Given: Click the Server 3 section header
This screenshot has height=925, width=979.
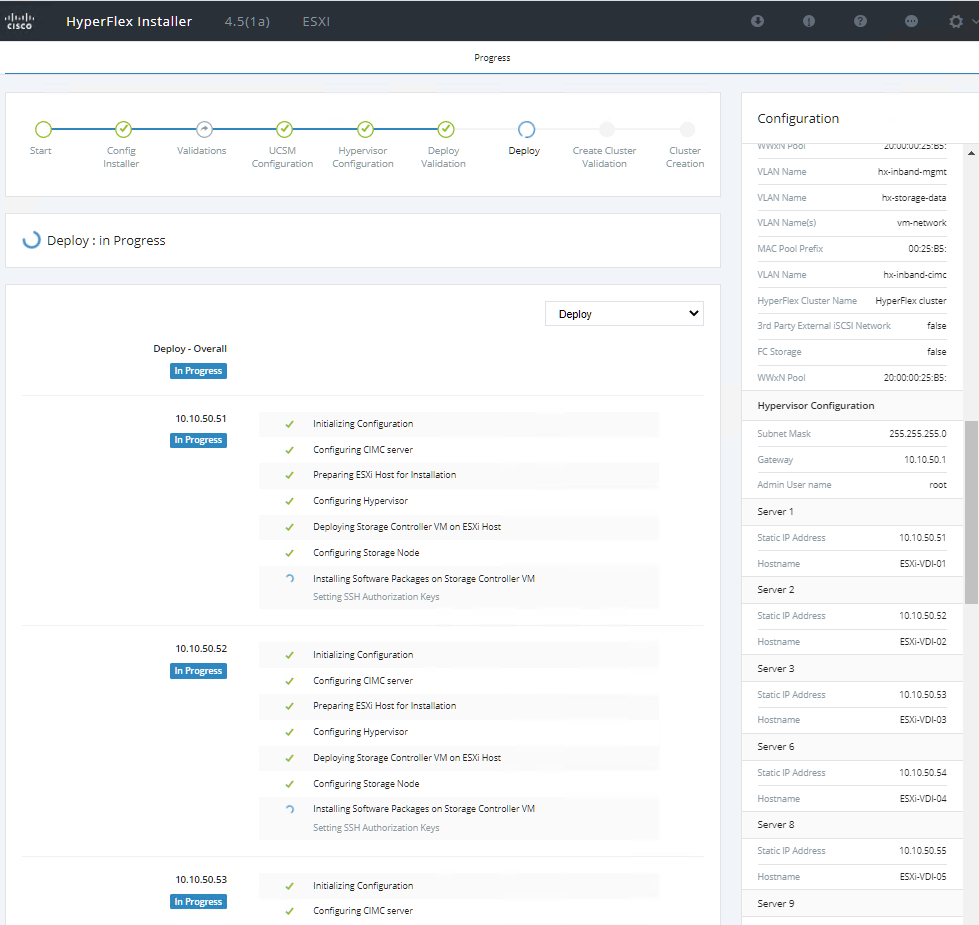Looking at the screenshot, I should pos(852,668).
